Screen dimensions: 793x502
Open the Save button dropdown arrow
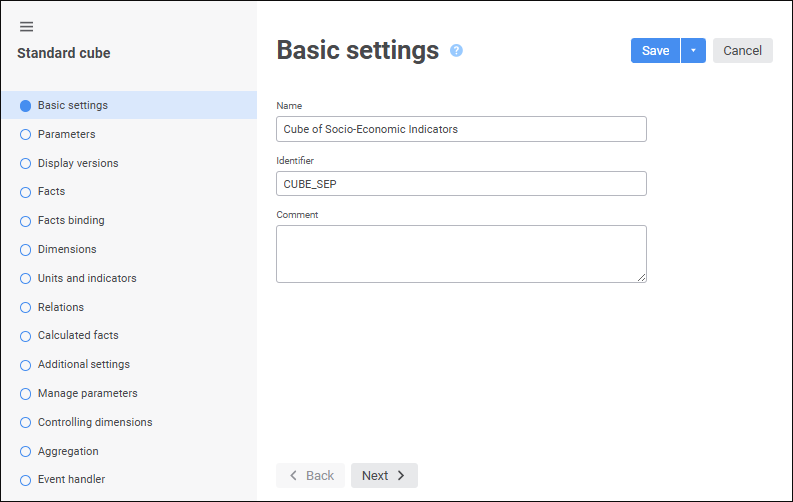click(693, 51)
